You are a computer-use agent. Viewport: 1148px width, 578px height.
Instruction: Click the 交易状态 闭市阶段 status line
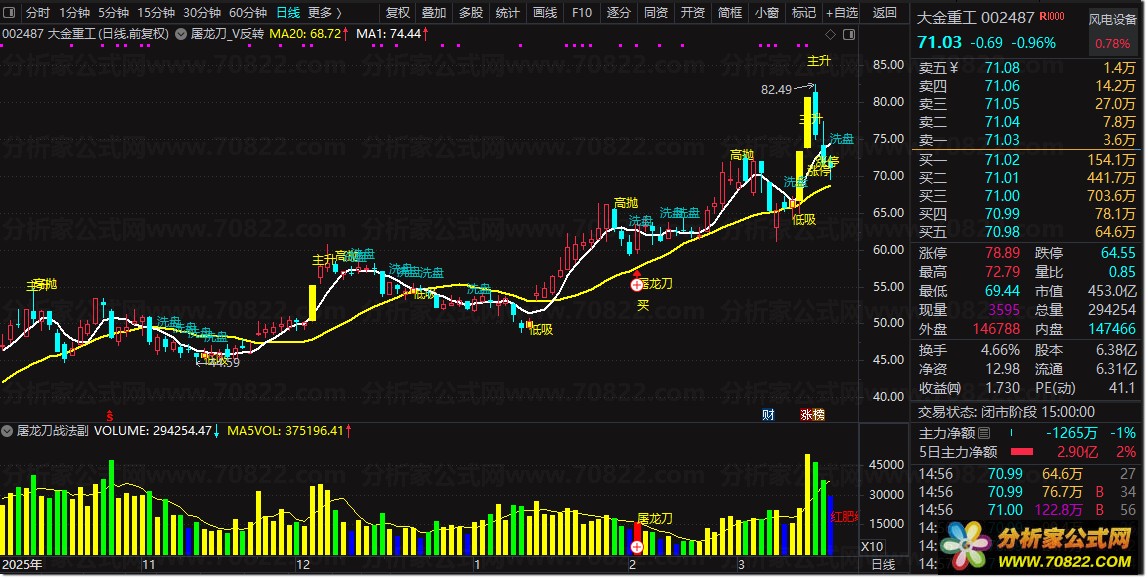pos(1007,412)
